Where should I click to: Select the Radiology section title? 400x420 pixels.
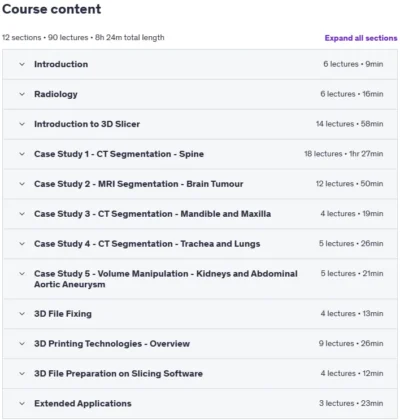(56, 94)
